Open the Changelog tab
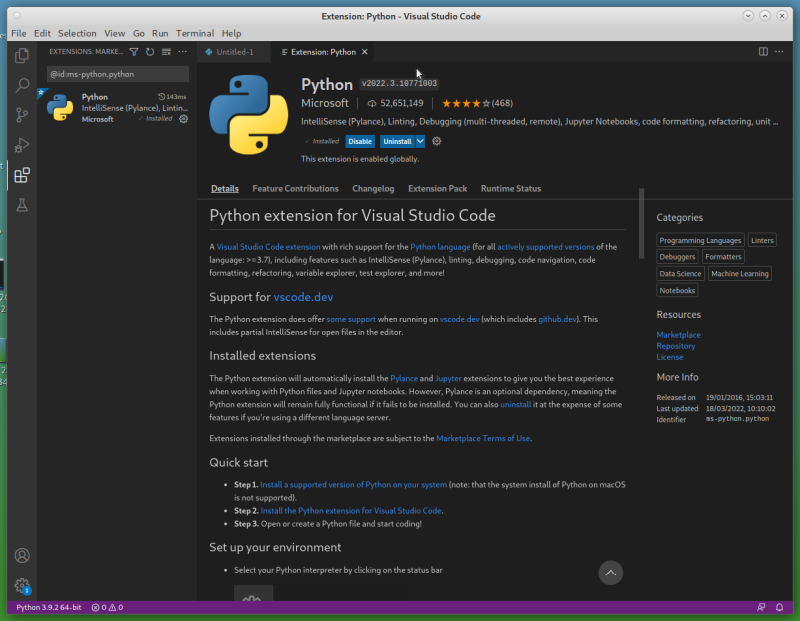 pos(373,188)
